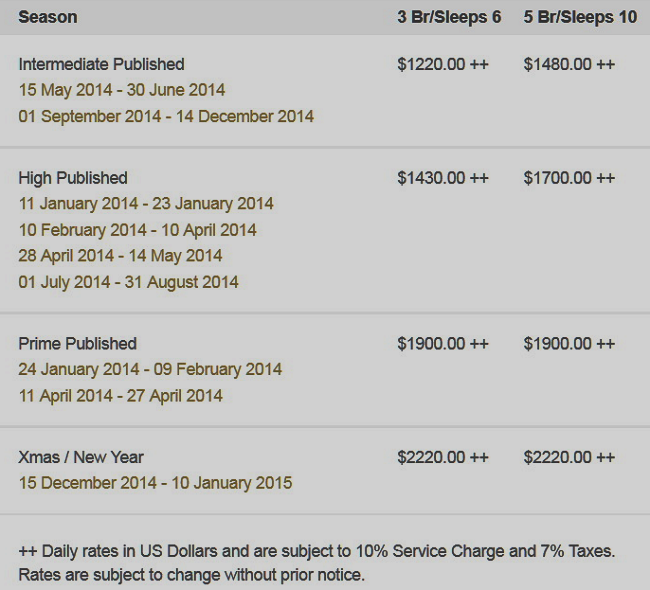Click 11 January 2014 - 23 January 2014 dates

pyautogui.click(x=146, y=204)
